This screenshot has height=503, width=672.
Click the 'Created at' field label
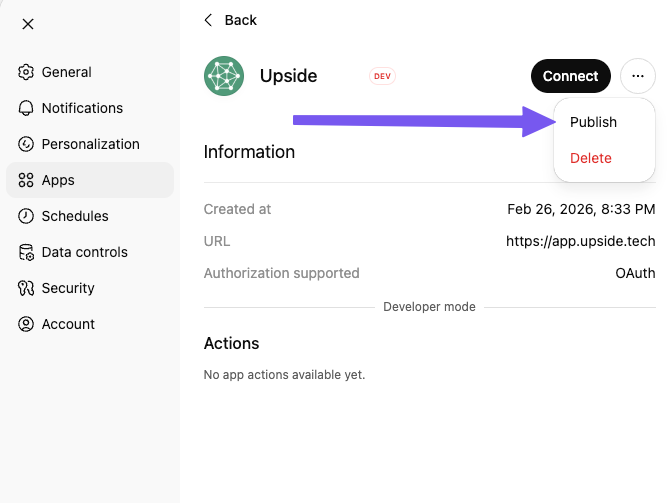(237, 209)
